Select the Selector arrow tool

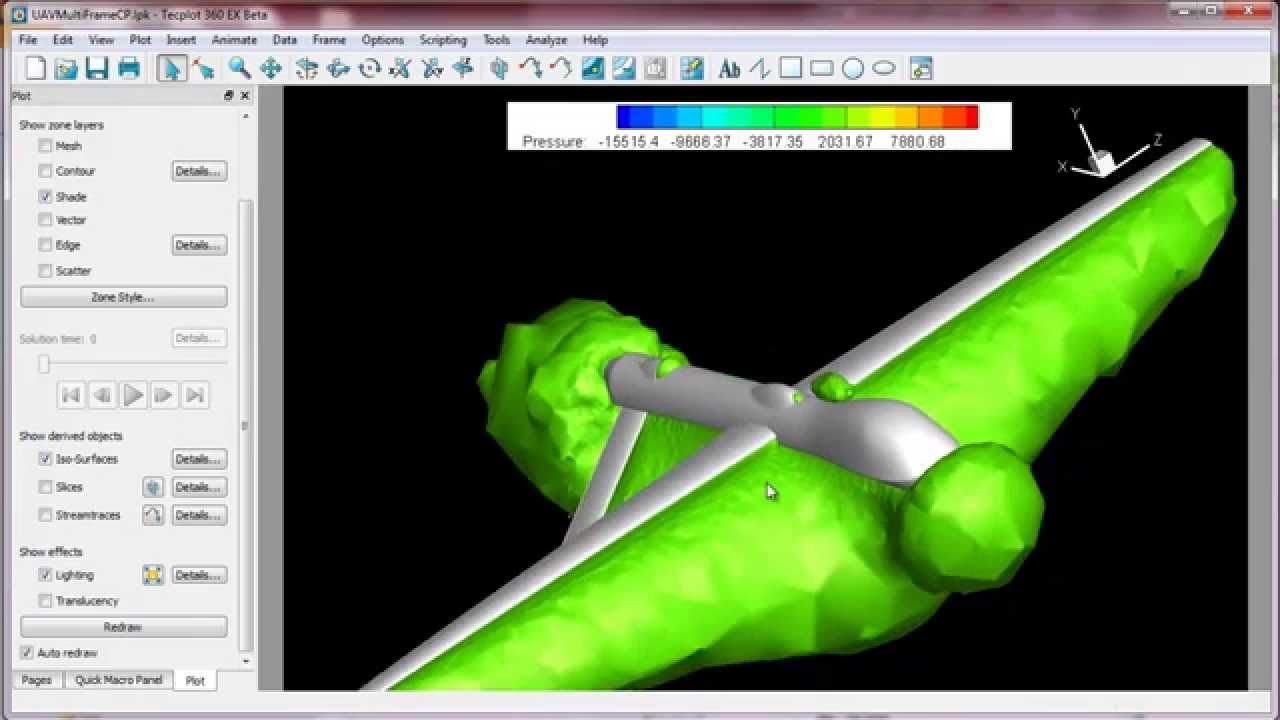click(171, 68)
